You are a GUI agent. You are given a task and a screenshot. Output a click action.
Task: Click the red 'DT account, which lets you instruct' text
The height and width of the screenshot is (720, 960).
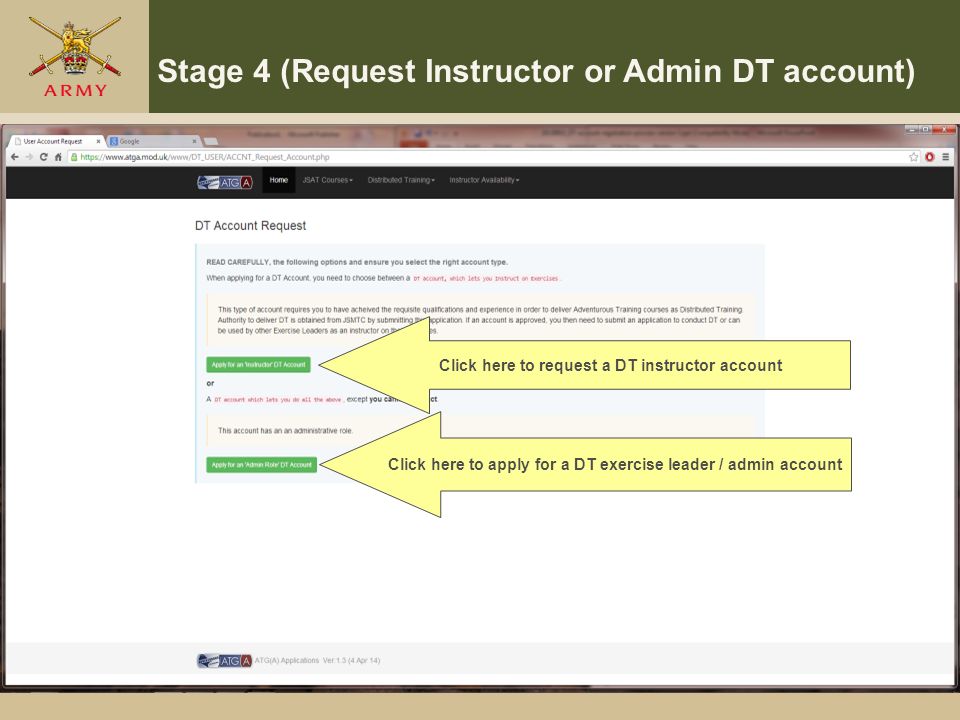click(x=486, y=279)
